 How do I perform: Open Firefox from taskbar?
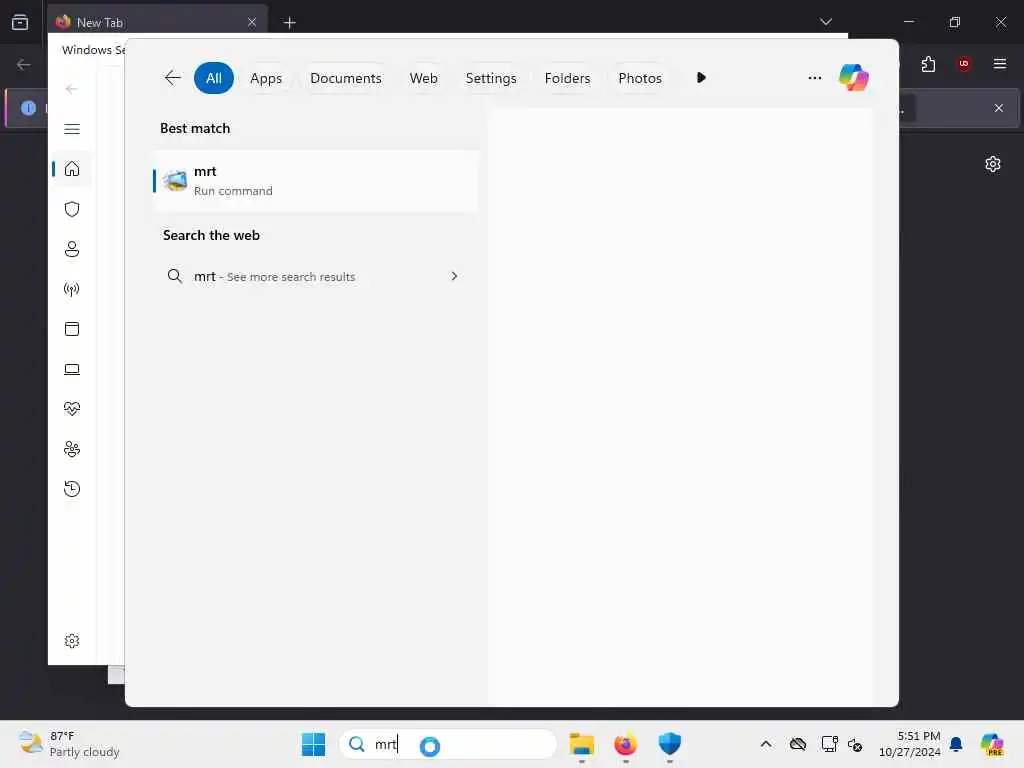625,744
